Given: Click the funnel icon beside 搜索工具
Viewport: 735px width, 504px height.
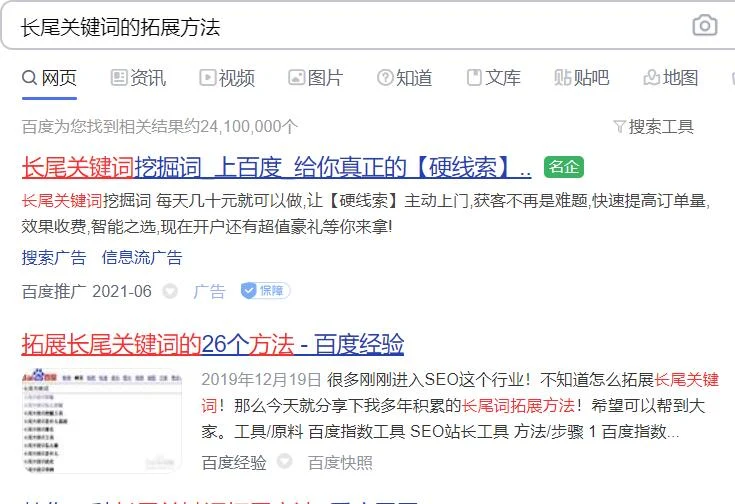Looking at the screenshot, I should [x=620, y=127].
